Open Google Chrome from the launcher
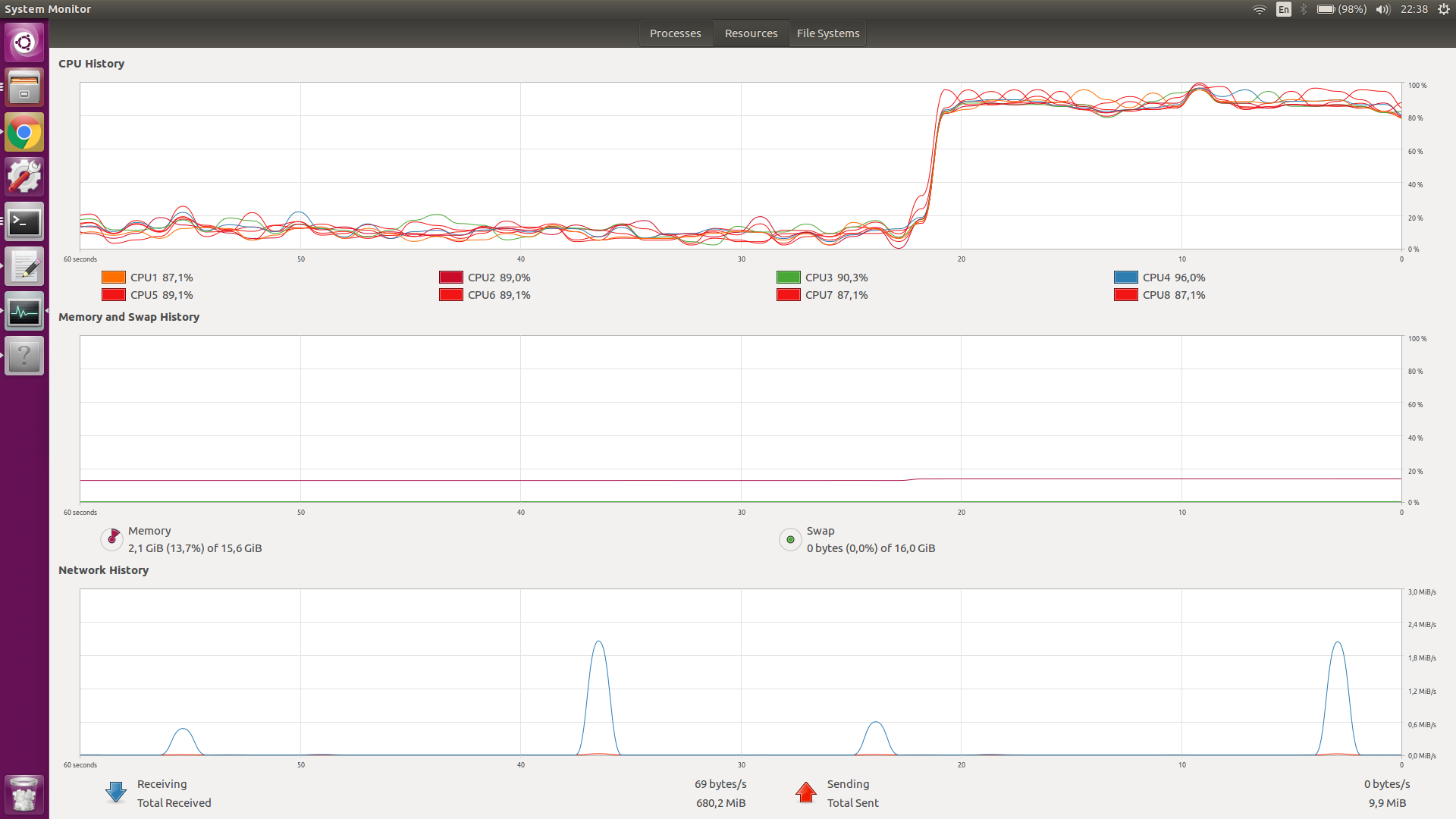This screenshot has width=1456, height=819. point(24,131)
